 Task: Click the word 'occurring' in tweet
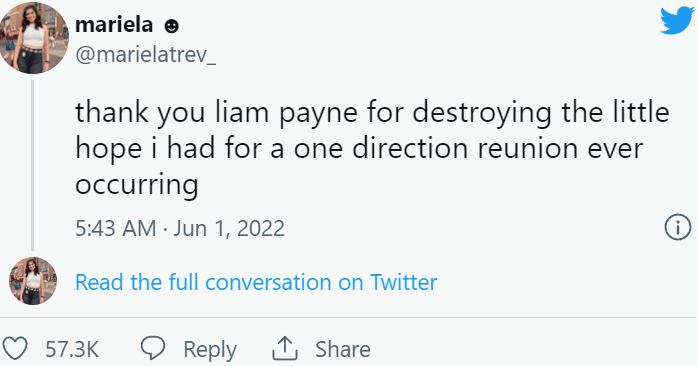tap(137, 185)
